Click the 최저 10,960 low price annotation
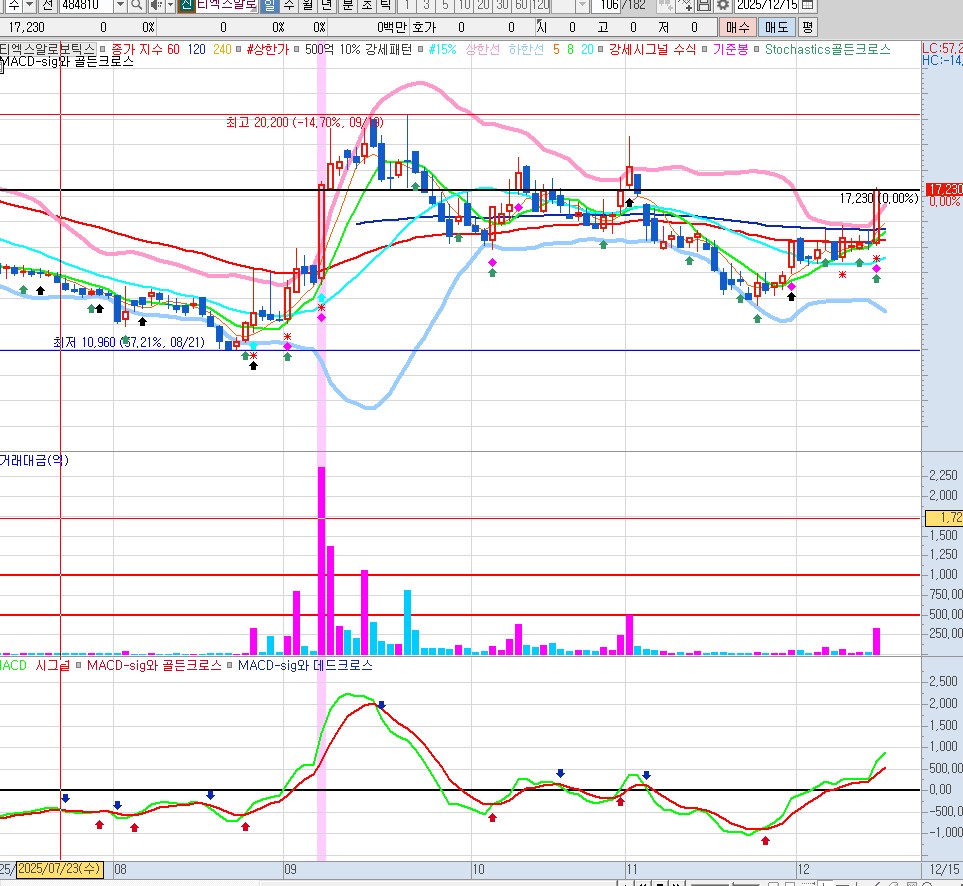The image size is (963, 886). click(129, 342)
